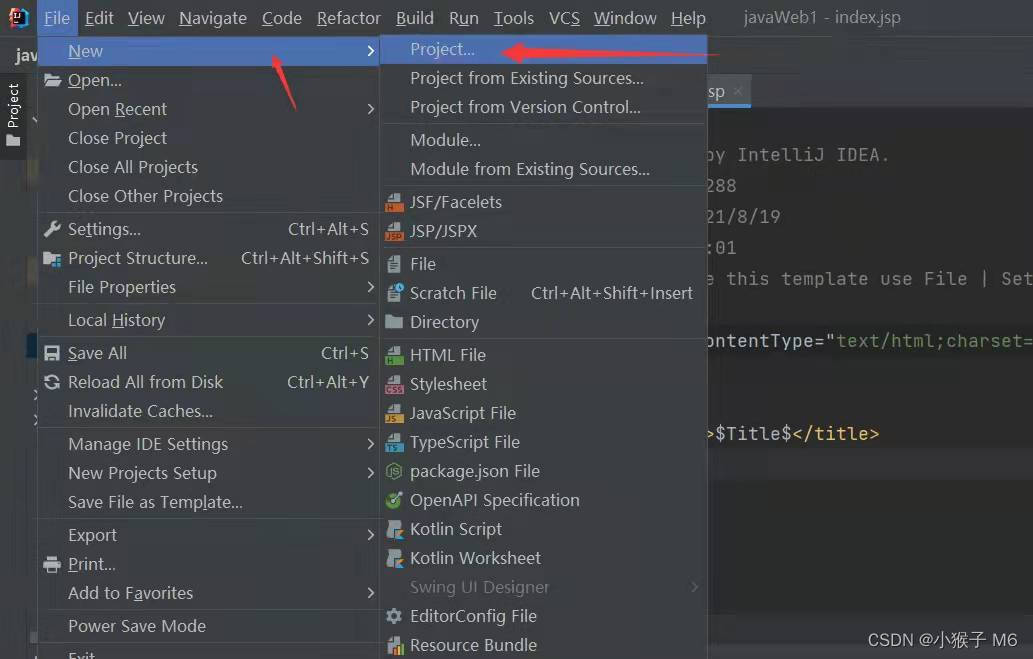
Task: Open the Code menu
Action: (x=281, y=18)
